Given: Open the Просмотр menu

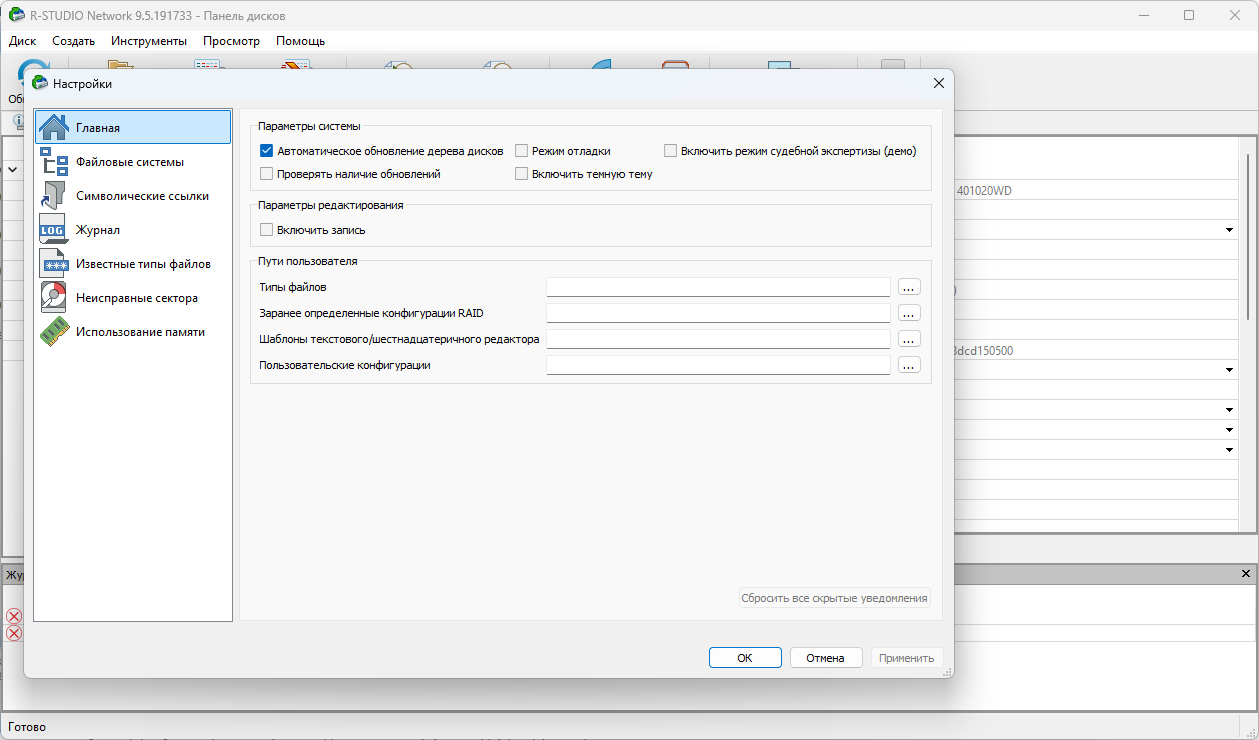Looking at the screenshot, I should [x=231, y=41].
